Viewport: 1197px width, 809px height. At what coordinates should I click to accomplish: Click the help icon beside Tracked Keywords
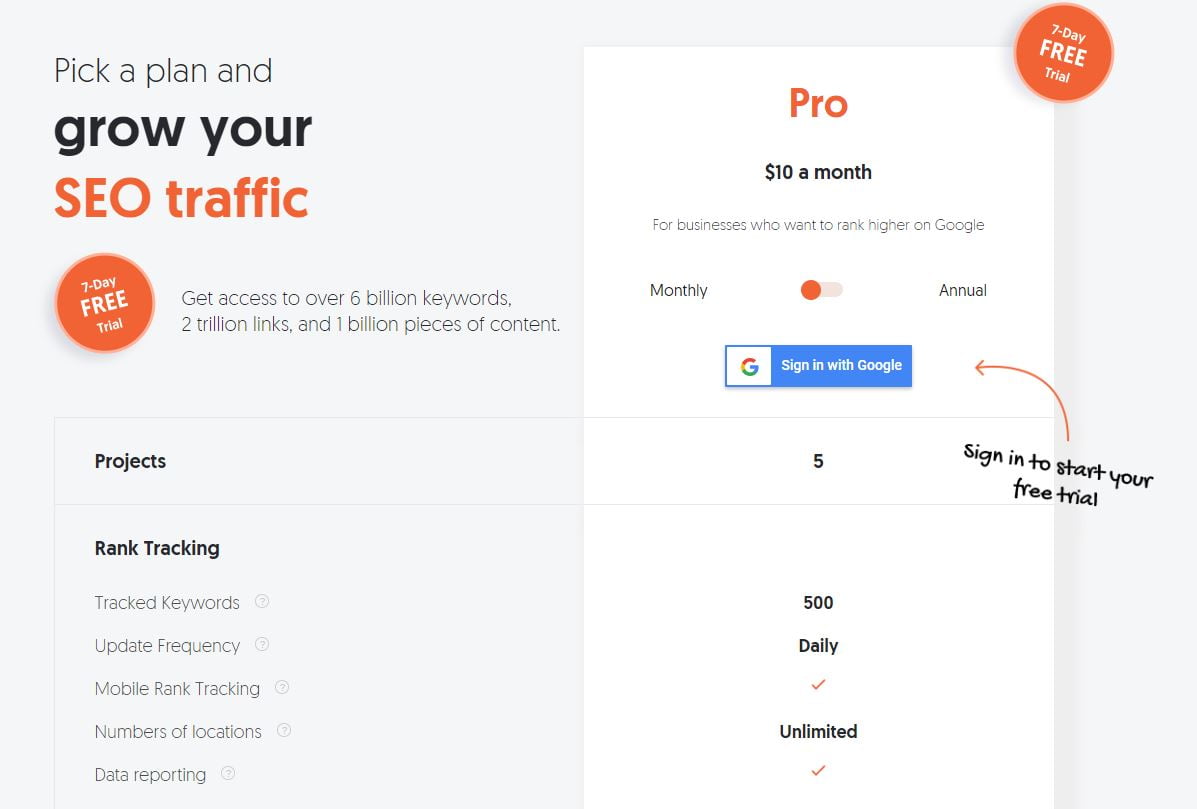click(262, 601)
